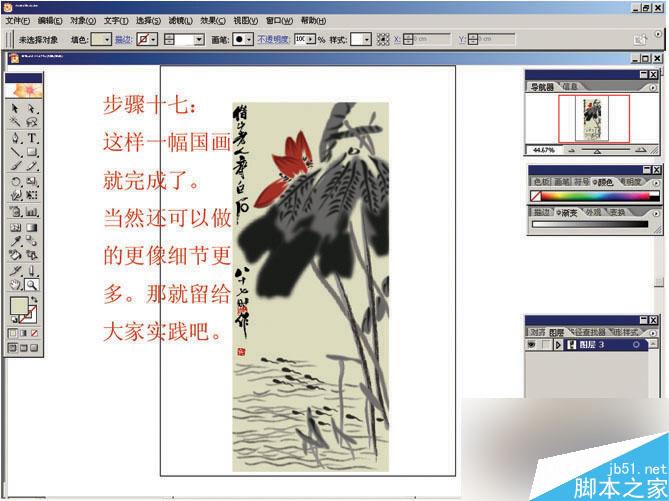This screenshot has width=669, height=501.
Task: Select the Direct Selection tool
Action: (32, 108)
